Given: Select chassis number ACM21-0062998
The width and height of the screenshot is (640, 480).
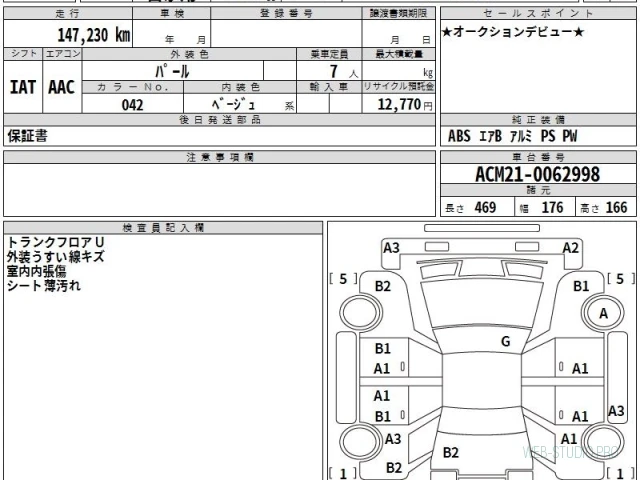Looking at the screenshot, I should 538,174.
